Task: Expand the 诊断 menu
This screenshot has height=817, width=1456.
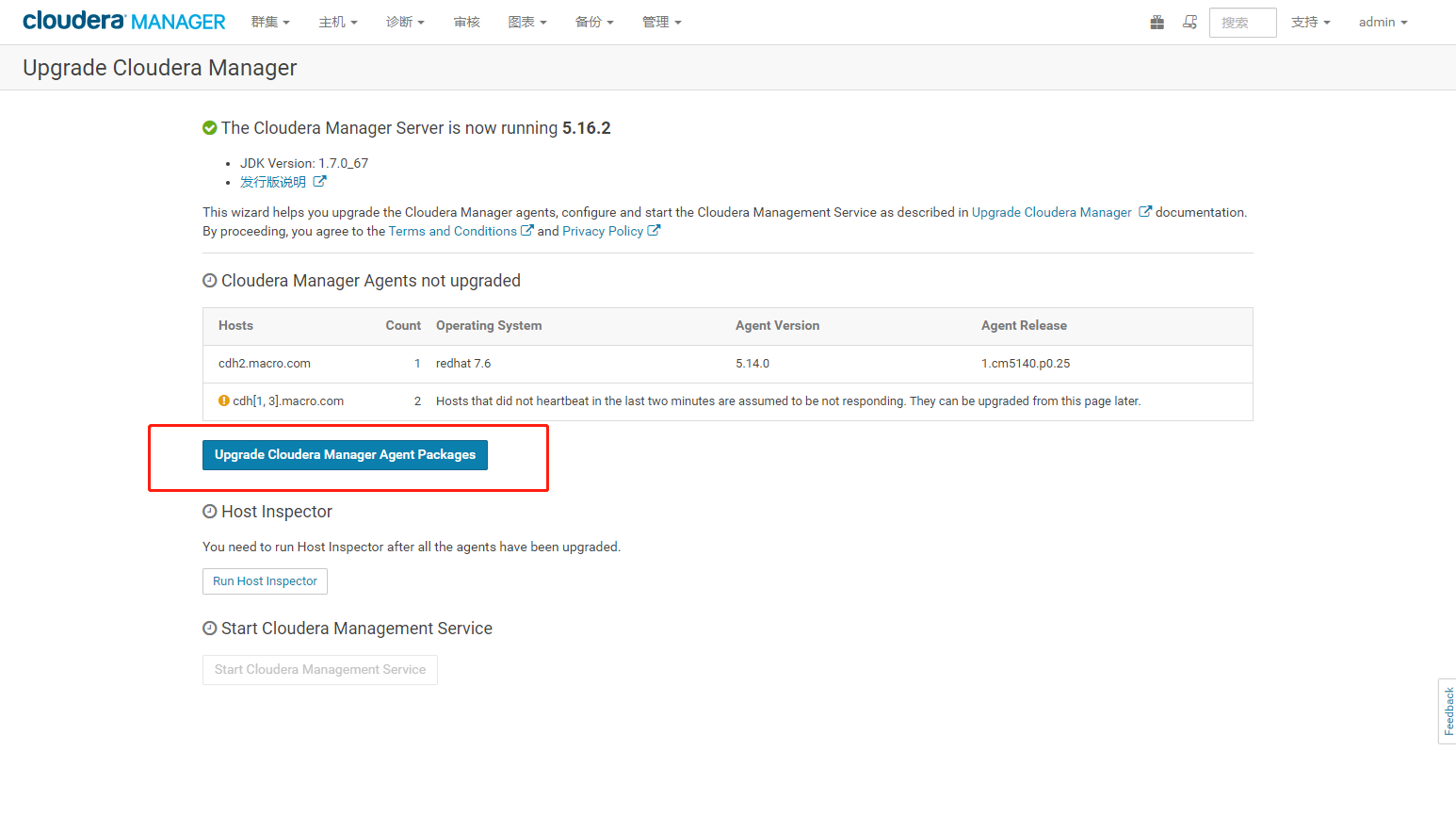Action: (405, 22)
